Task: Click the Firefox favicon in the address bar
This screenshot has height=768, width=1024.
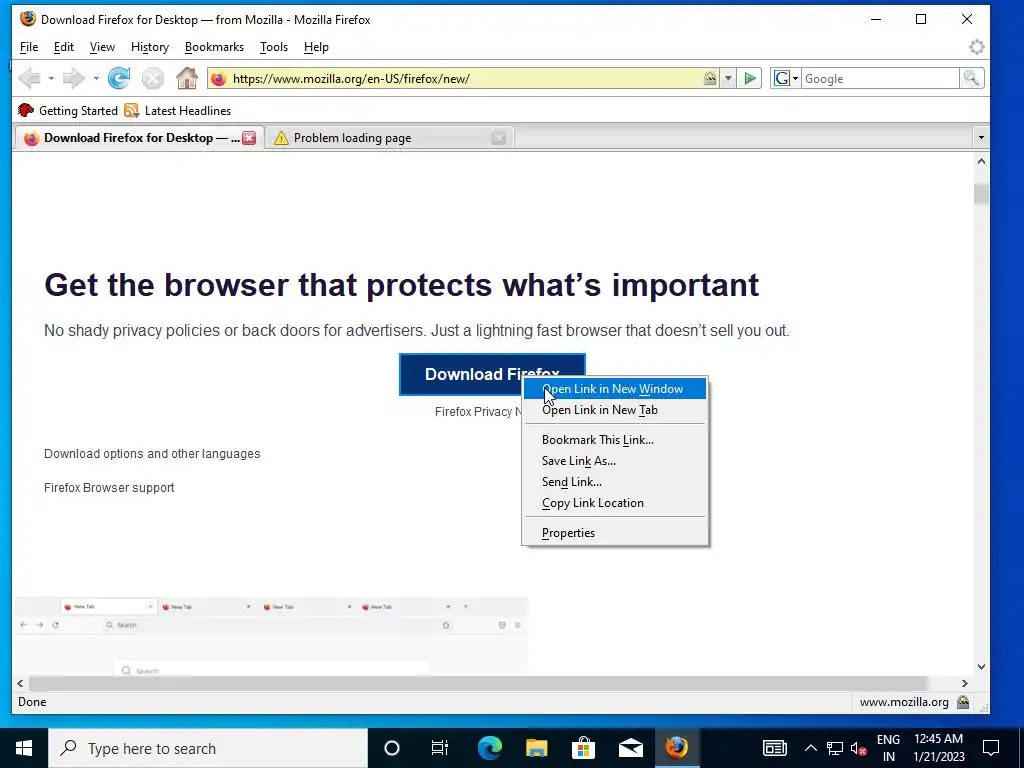Action: click(219, 78)
